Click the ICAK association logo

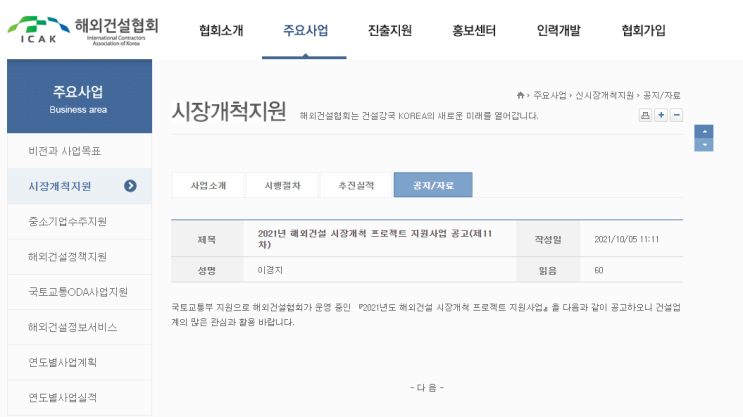(x=83, y=30)
